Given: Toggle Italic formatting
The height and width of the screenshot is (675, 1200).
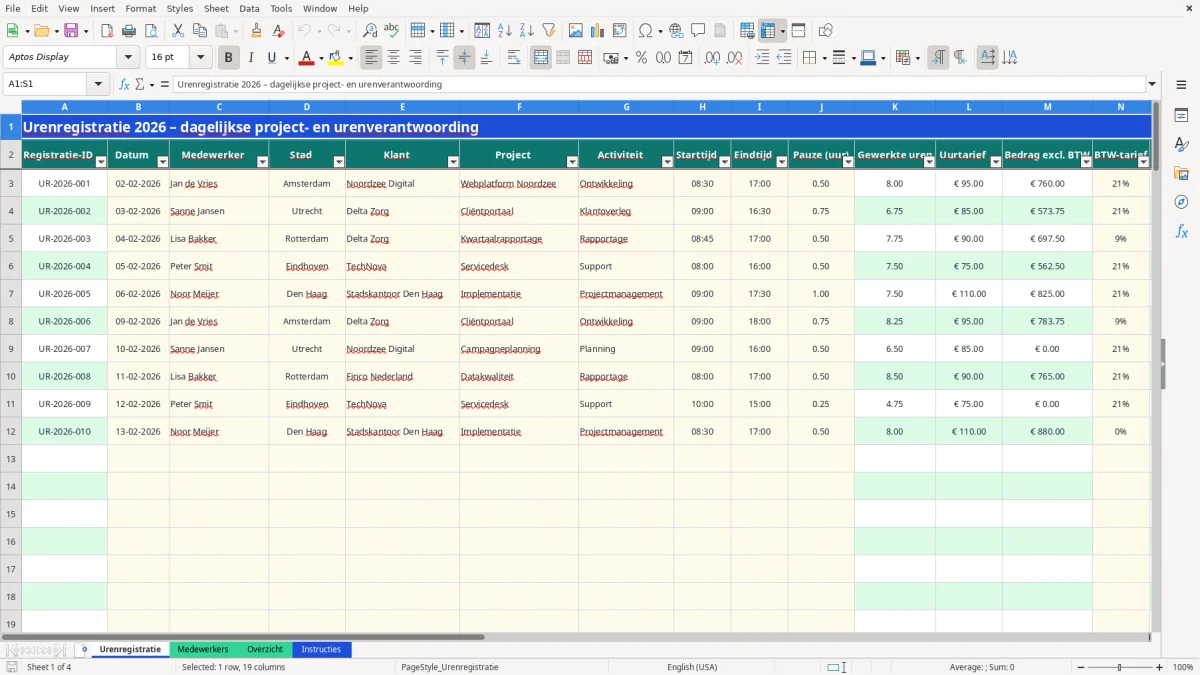Looking at the screenshot, I should tap(251, 58).
